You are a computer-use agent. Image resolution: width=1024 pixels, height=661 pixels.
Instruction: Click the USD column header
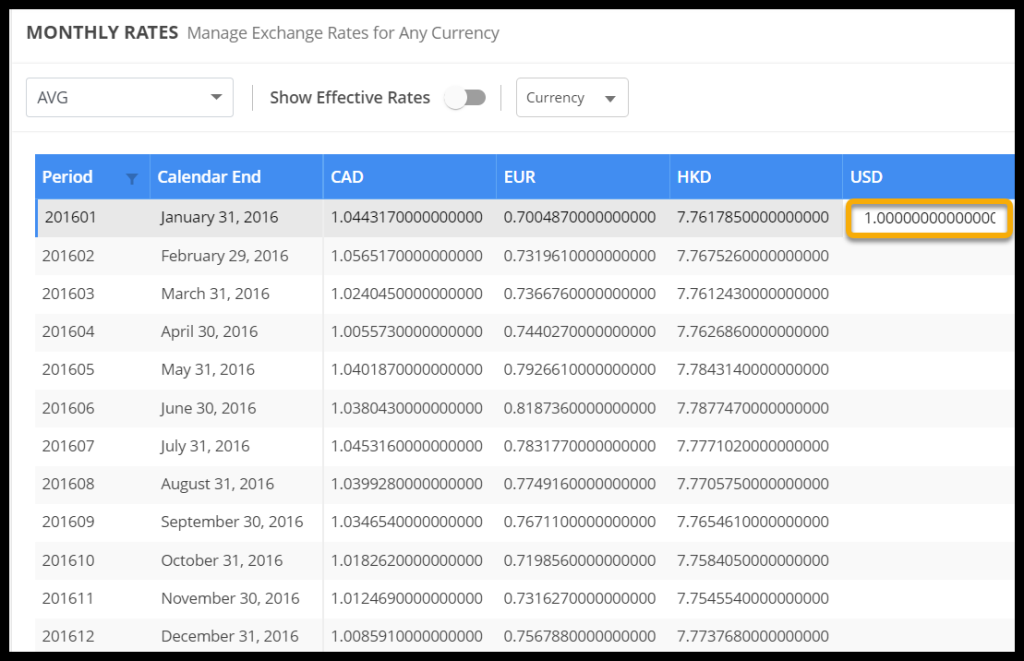866,177
